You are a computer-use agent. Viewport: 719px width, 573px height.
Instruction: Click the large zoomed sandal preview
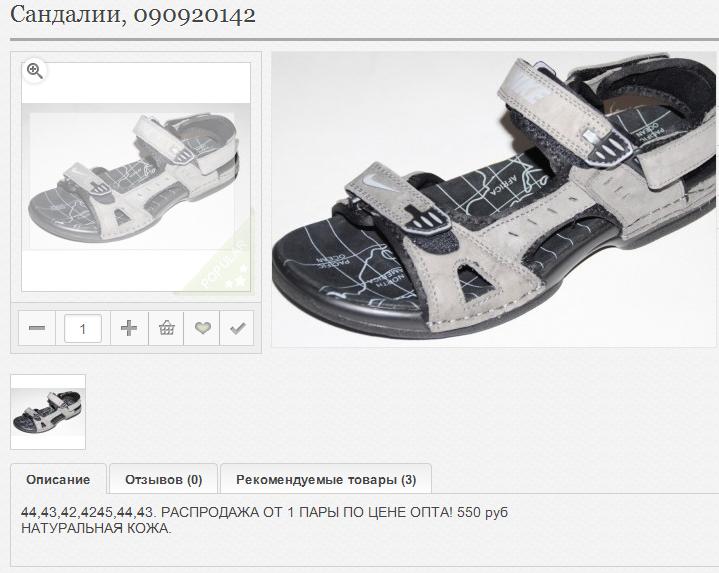coord(494,199)
